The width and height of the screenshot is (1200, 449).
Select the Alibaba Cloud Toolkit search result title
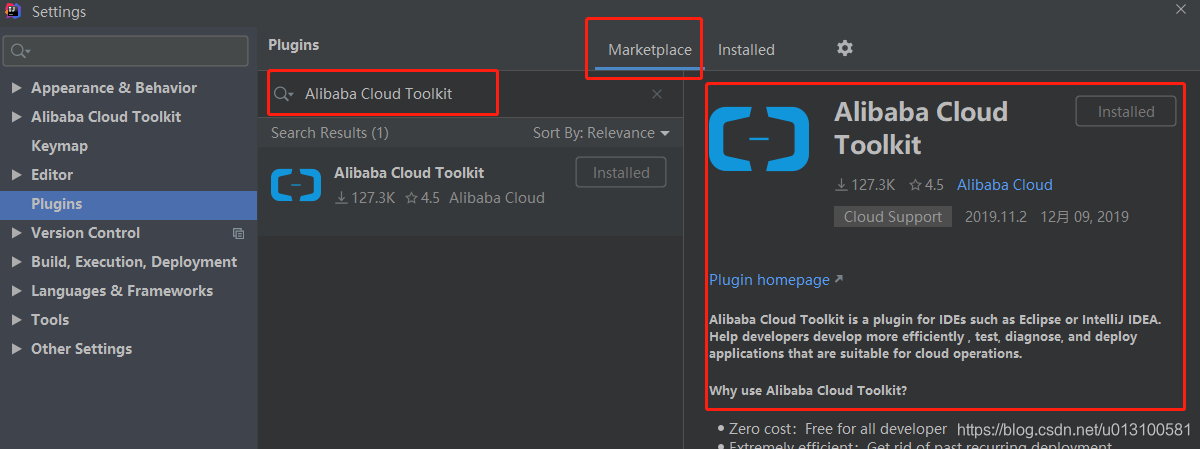click(409, 173)
